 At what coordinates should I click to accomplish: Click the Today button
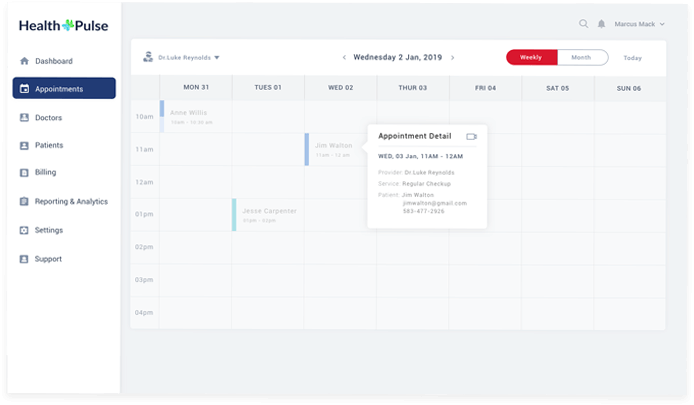click(632, 58)
